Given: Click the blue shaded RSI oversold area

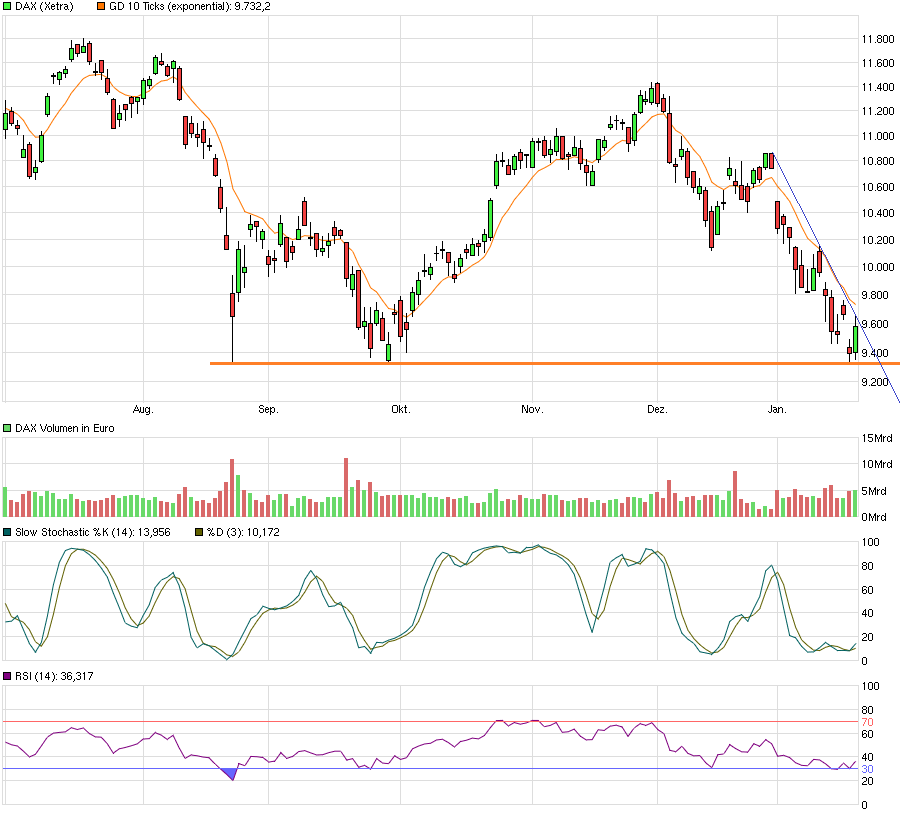Looking at the screenshot, I should (x=230, y=773).
